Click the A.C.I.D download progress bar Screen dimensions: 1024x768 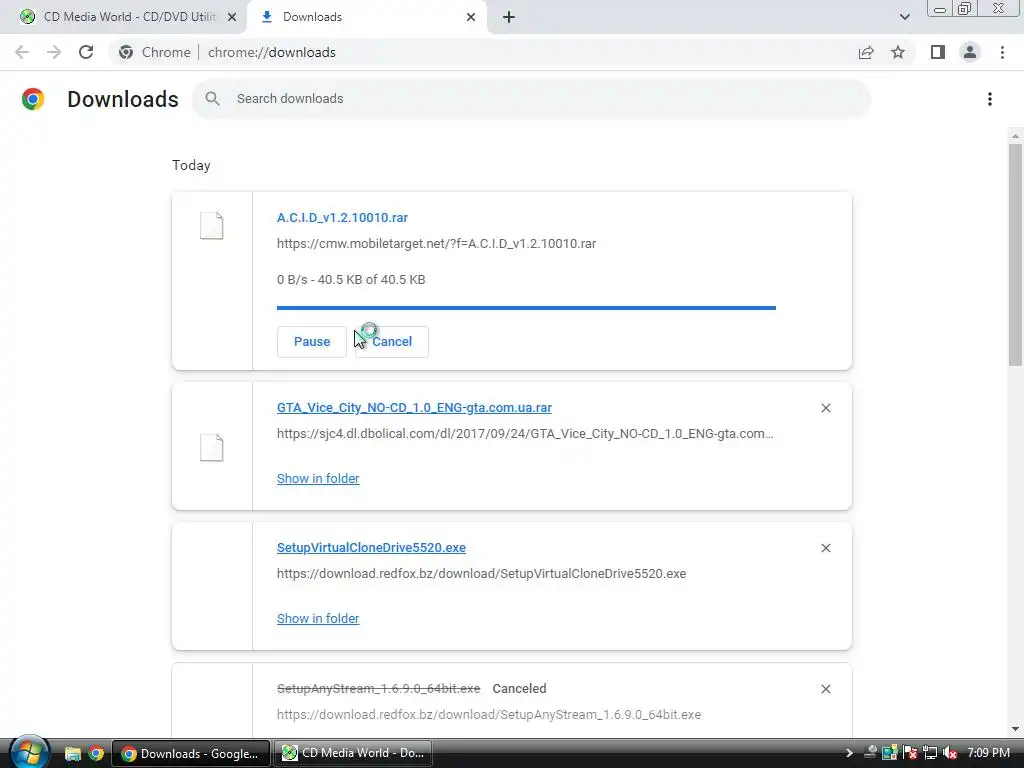[526, 308]
